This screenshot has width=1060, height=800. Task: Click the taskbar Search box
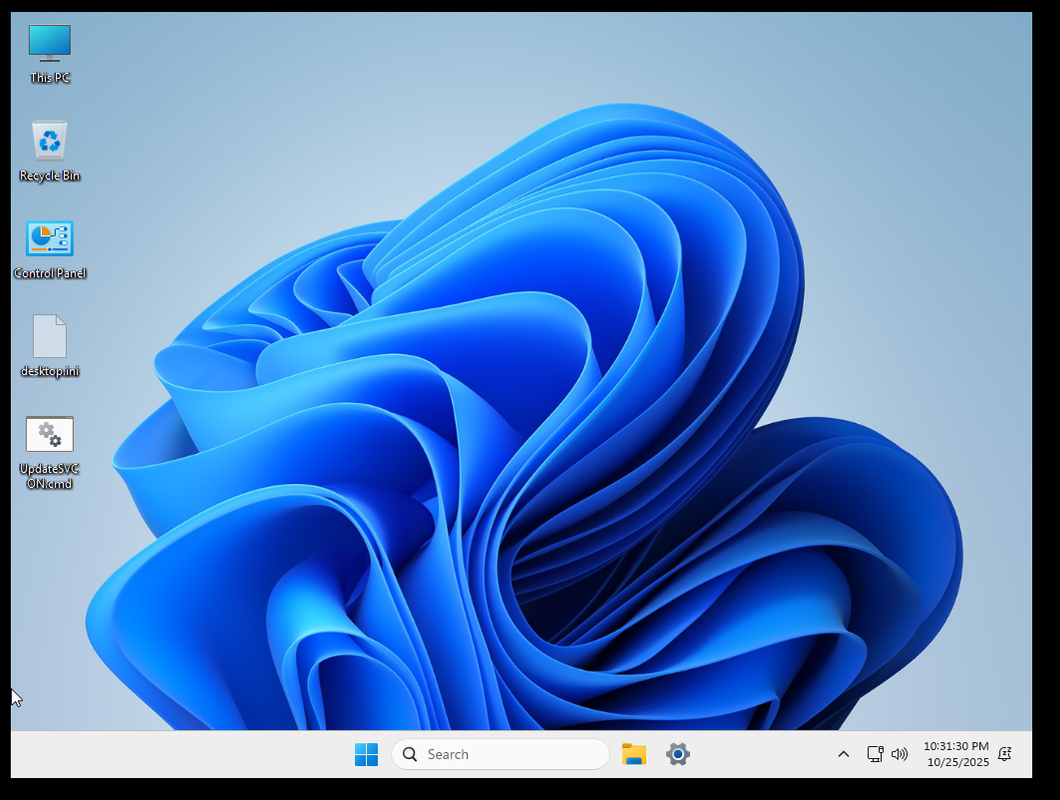pyautogui.click(x=500, y=754)
